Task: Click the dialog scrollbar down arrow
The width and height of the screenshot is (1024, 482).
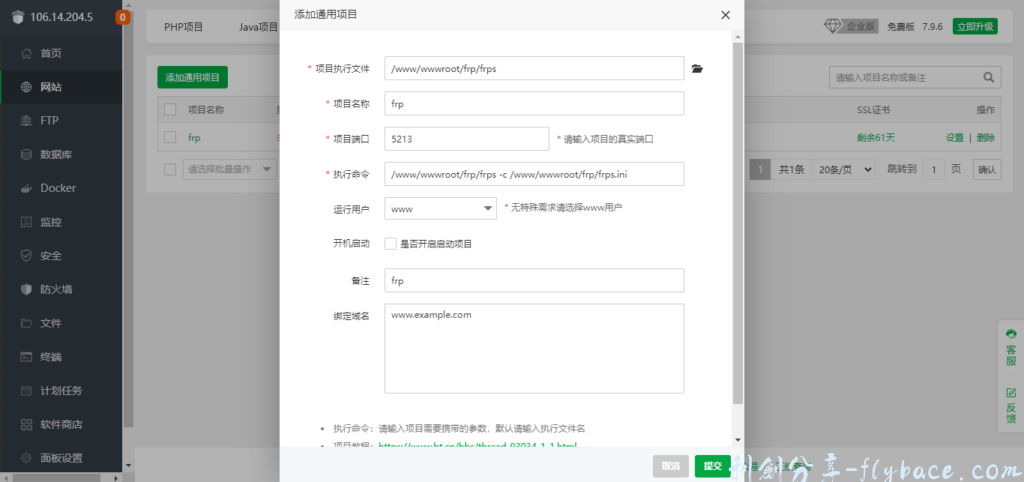Action: 738,440
